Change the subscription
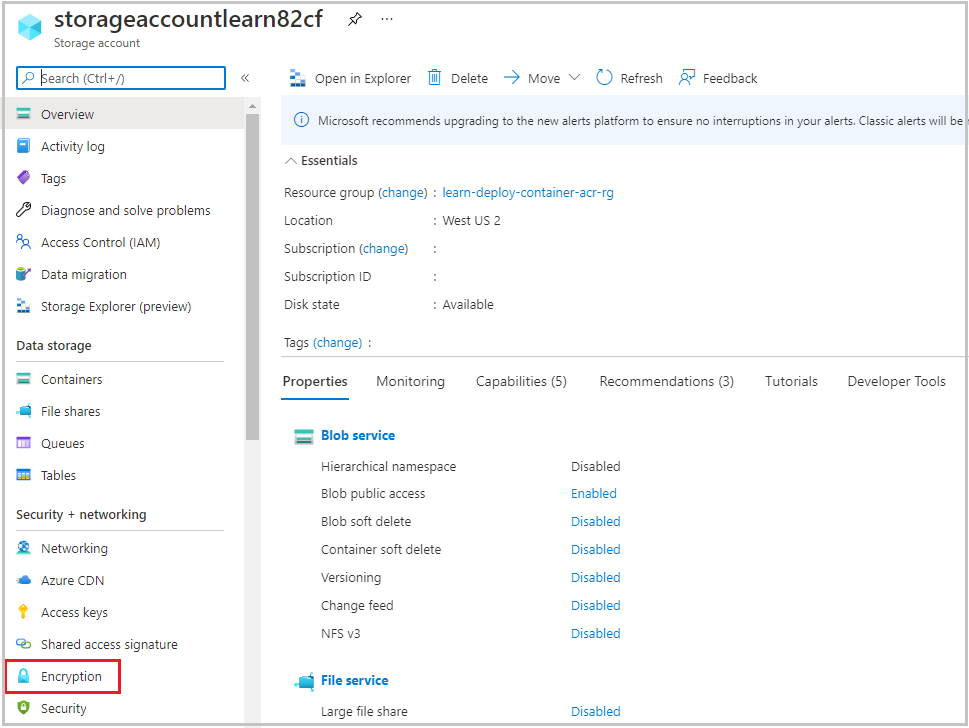The height and width of the screenshot is (728, 969). (x=384, y=248)
